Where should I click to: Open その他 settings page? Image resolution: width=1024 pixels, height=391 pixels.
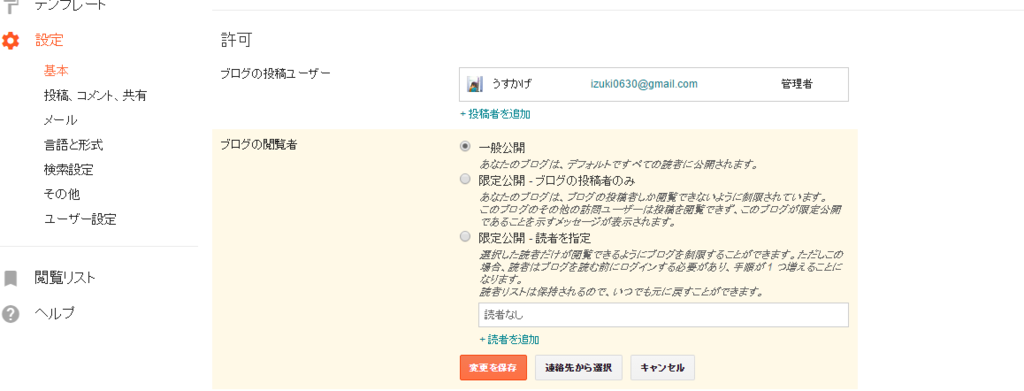coord(62,195)
